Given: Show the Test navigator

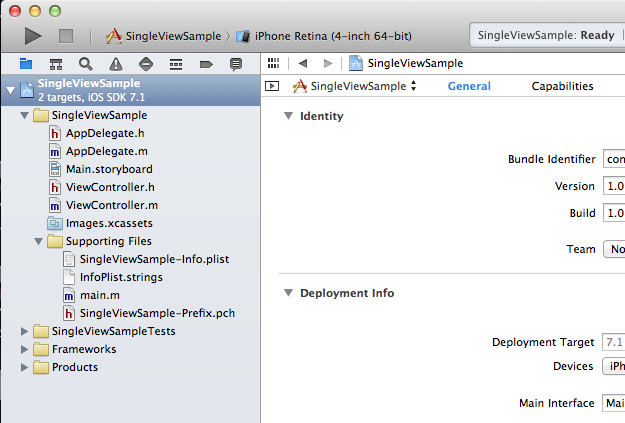Looking at the screenshot, I should [x=146, y=64].
